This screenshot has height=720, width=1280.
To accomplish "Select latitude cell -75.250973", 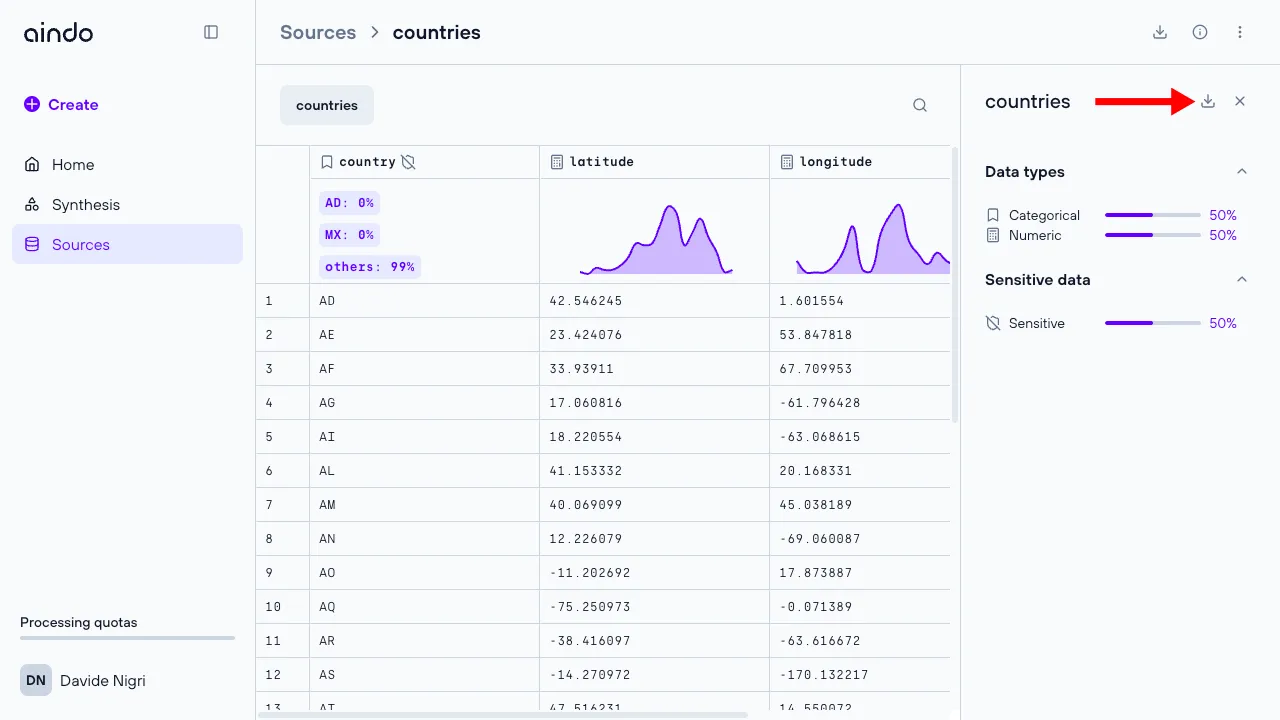I will [654, 607].
